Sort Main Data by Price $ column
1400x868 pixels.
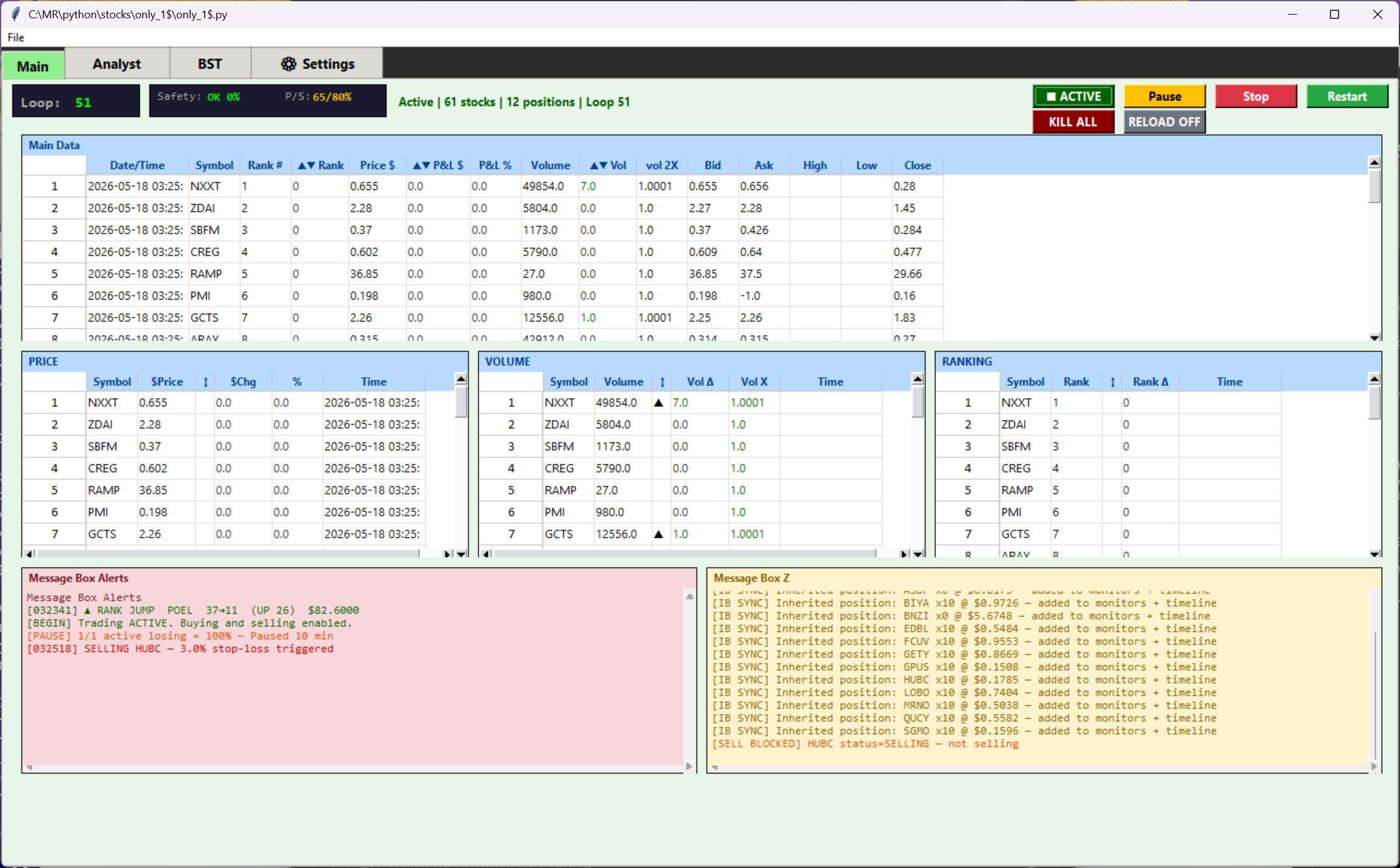pos(377,165)
